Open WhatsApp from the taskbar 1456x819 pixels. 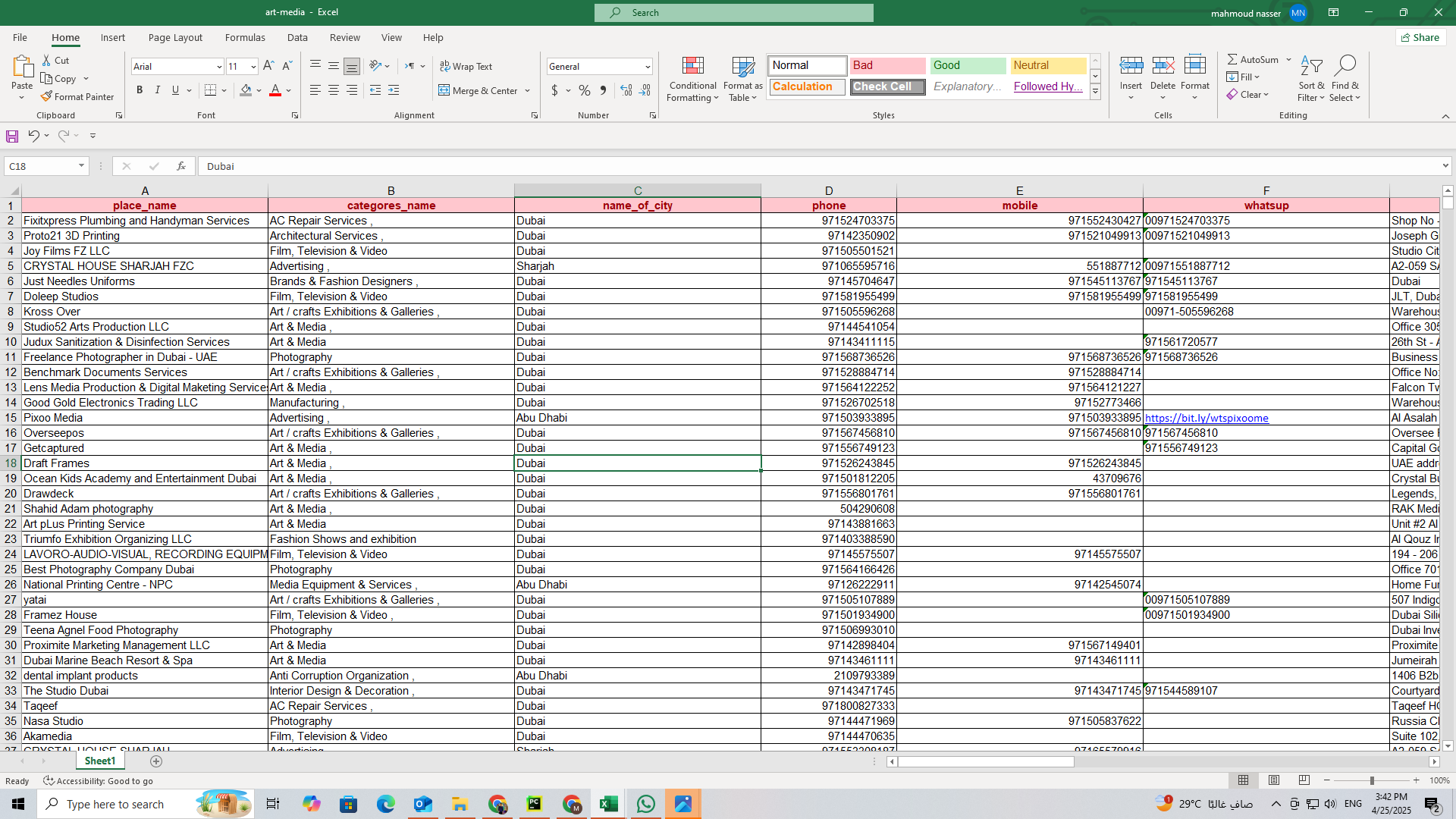click(646, 804)
